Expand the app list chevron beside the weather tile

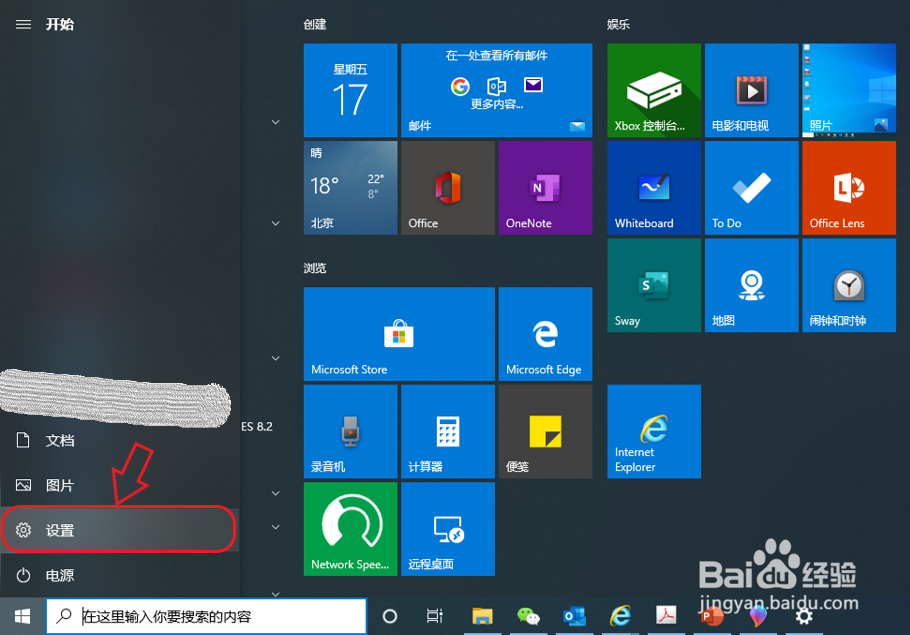[276, 223]
